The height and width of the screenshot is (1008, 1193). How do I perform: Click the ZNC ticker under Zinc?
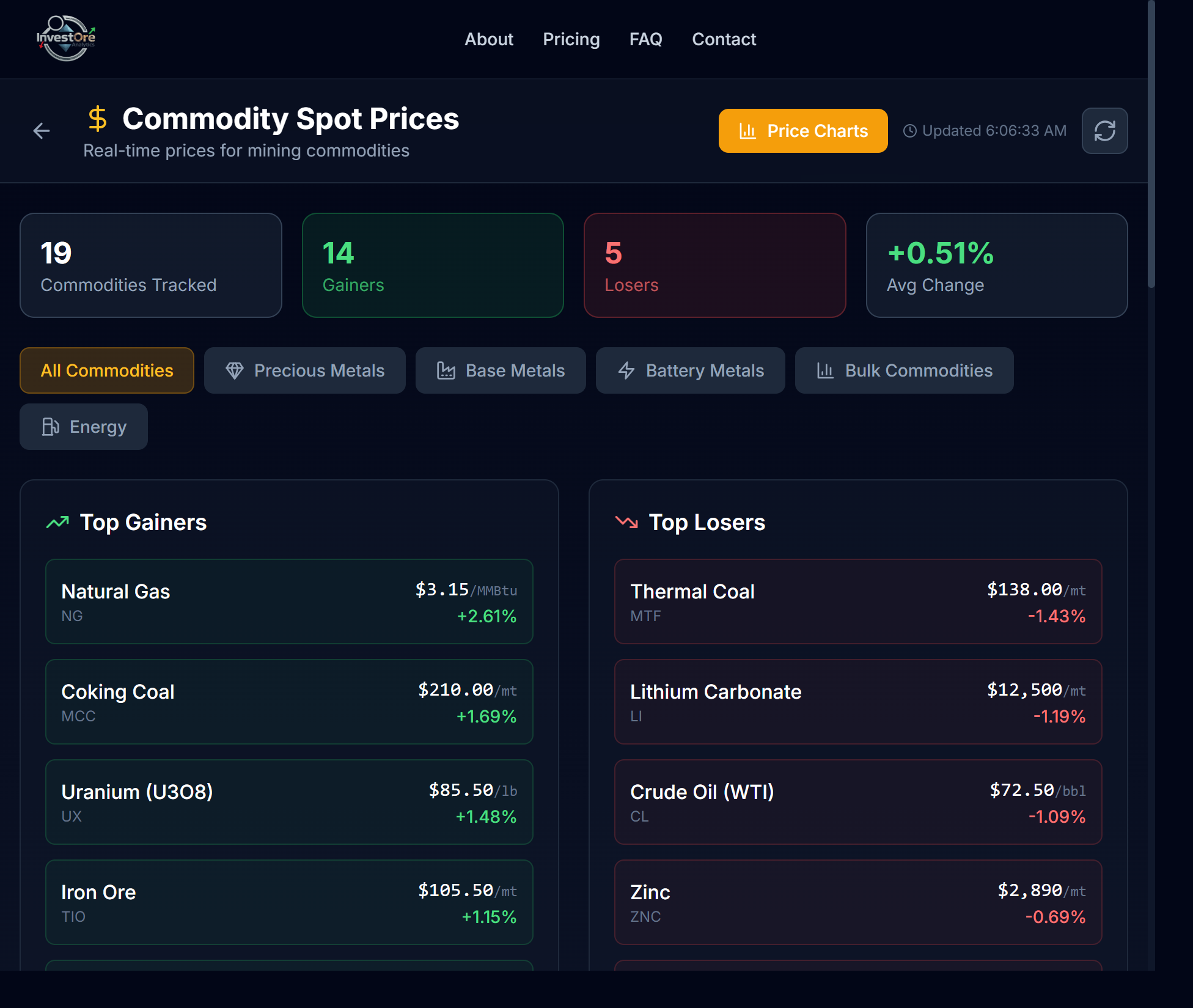pyautogui.click(x=645, y=917)
